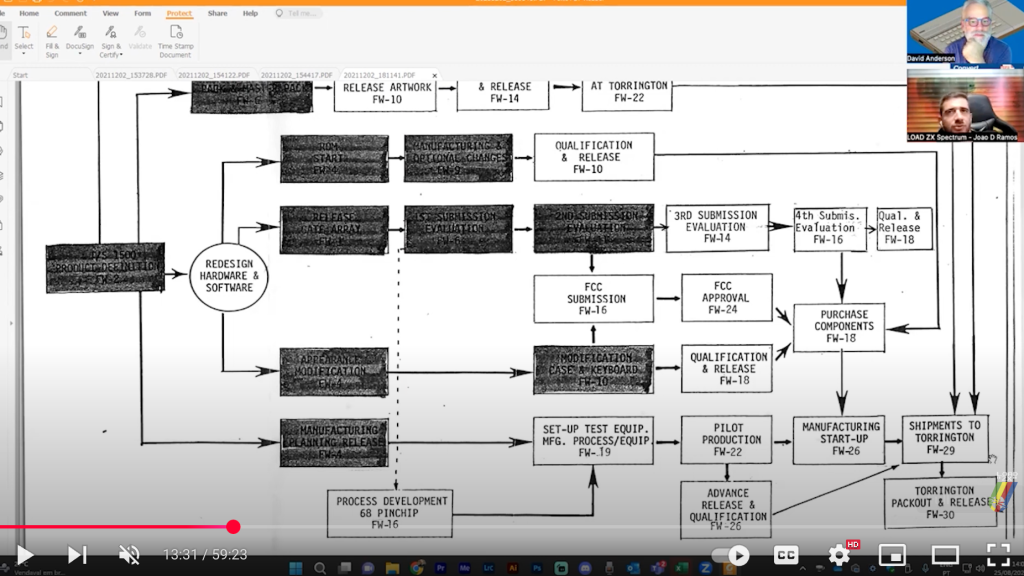Viewport: 1024px width, 576px height.
Task: Select the Protect ribbon tab
Action: coord(179,13)
